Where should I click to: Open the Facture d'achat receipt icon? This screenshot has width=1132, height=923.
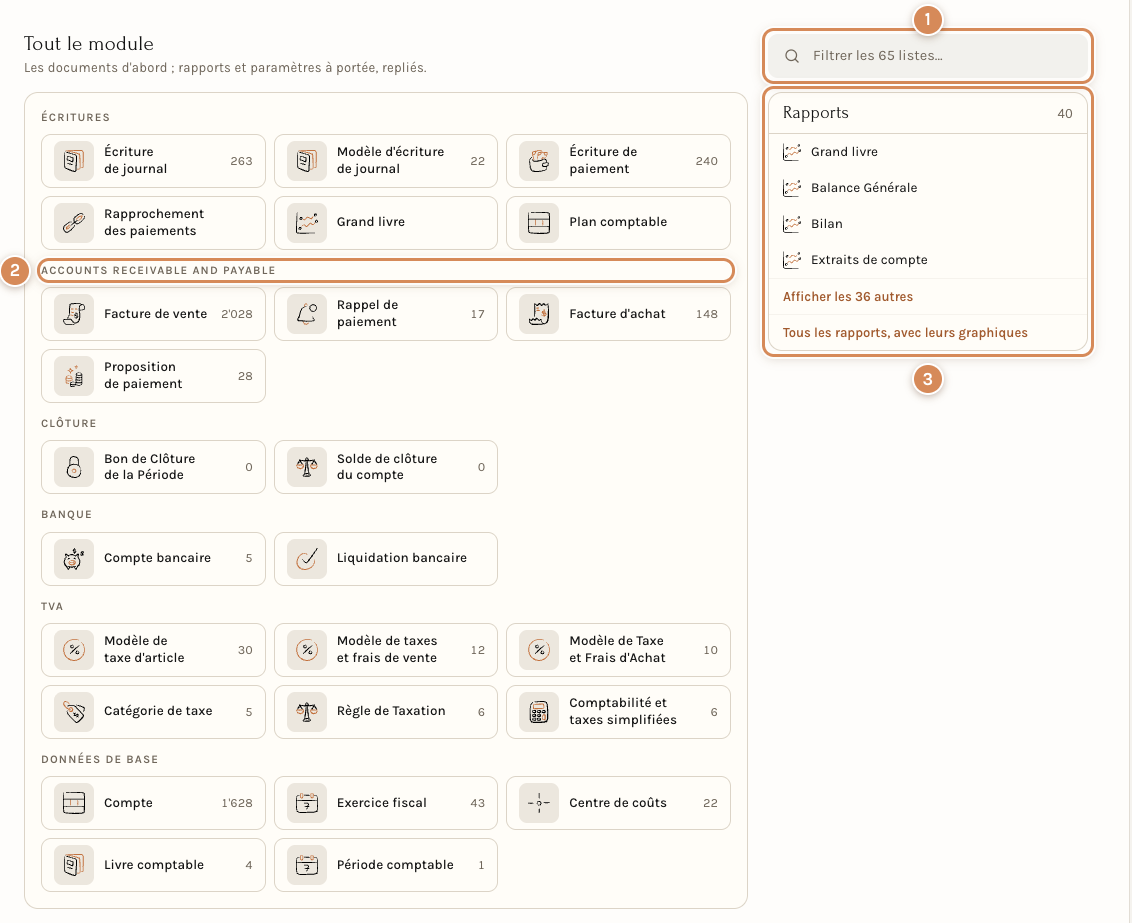tap(539, 314)
